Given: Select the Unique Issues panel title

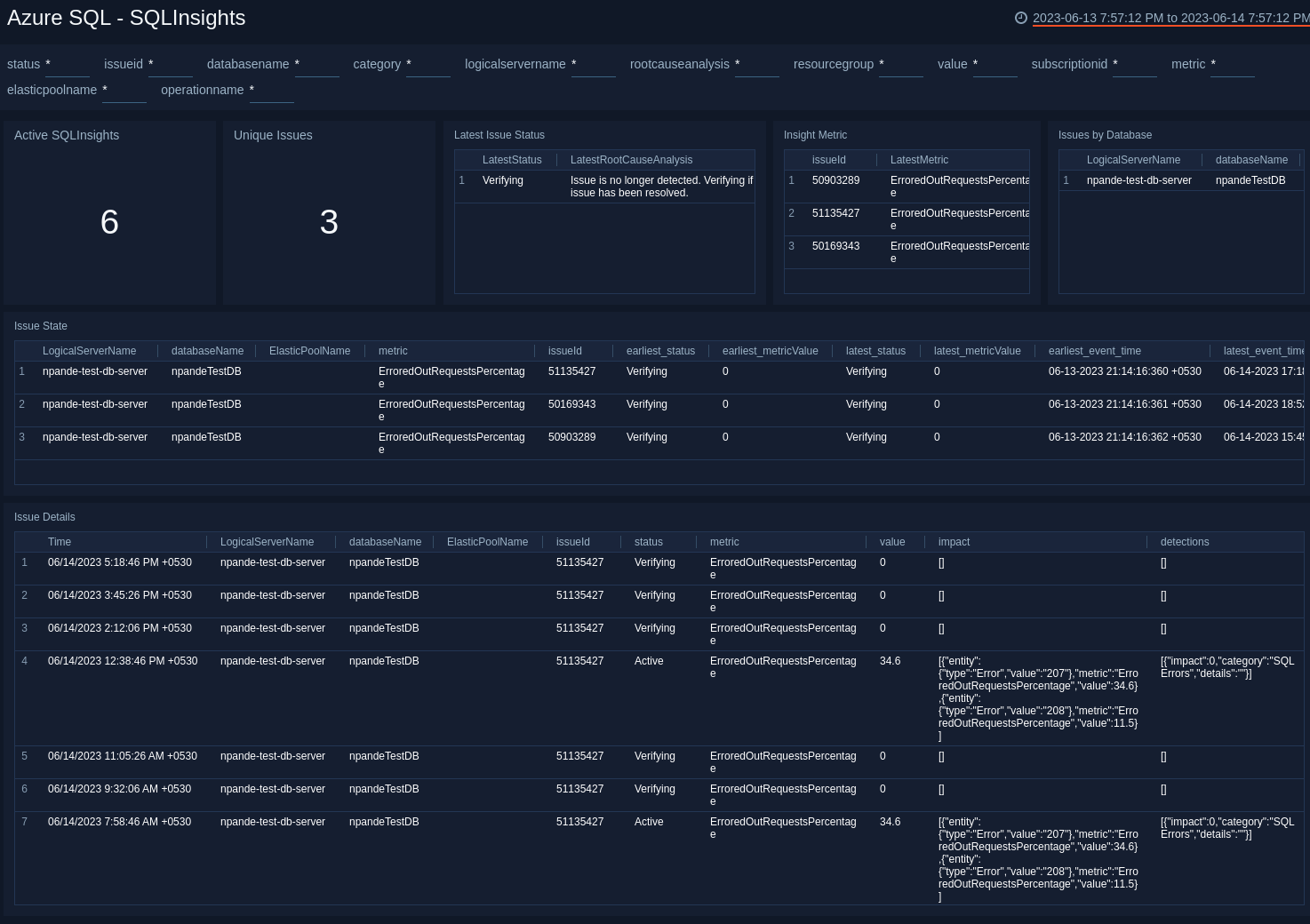Looking at the screenshot, I should [273, 135].
